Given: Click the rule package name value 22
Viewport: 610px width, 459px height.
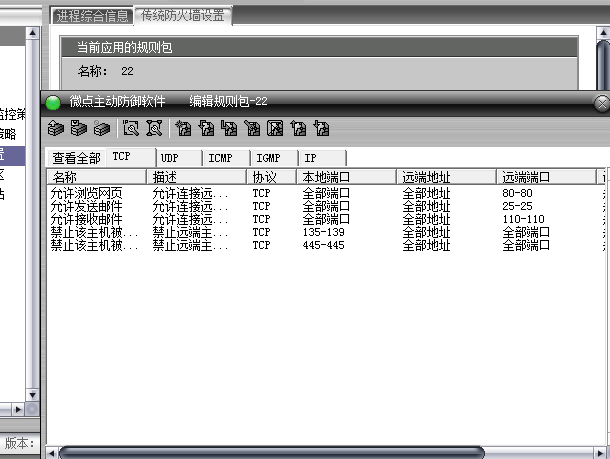Looking at the screenshot, I should tap(127, 71).
